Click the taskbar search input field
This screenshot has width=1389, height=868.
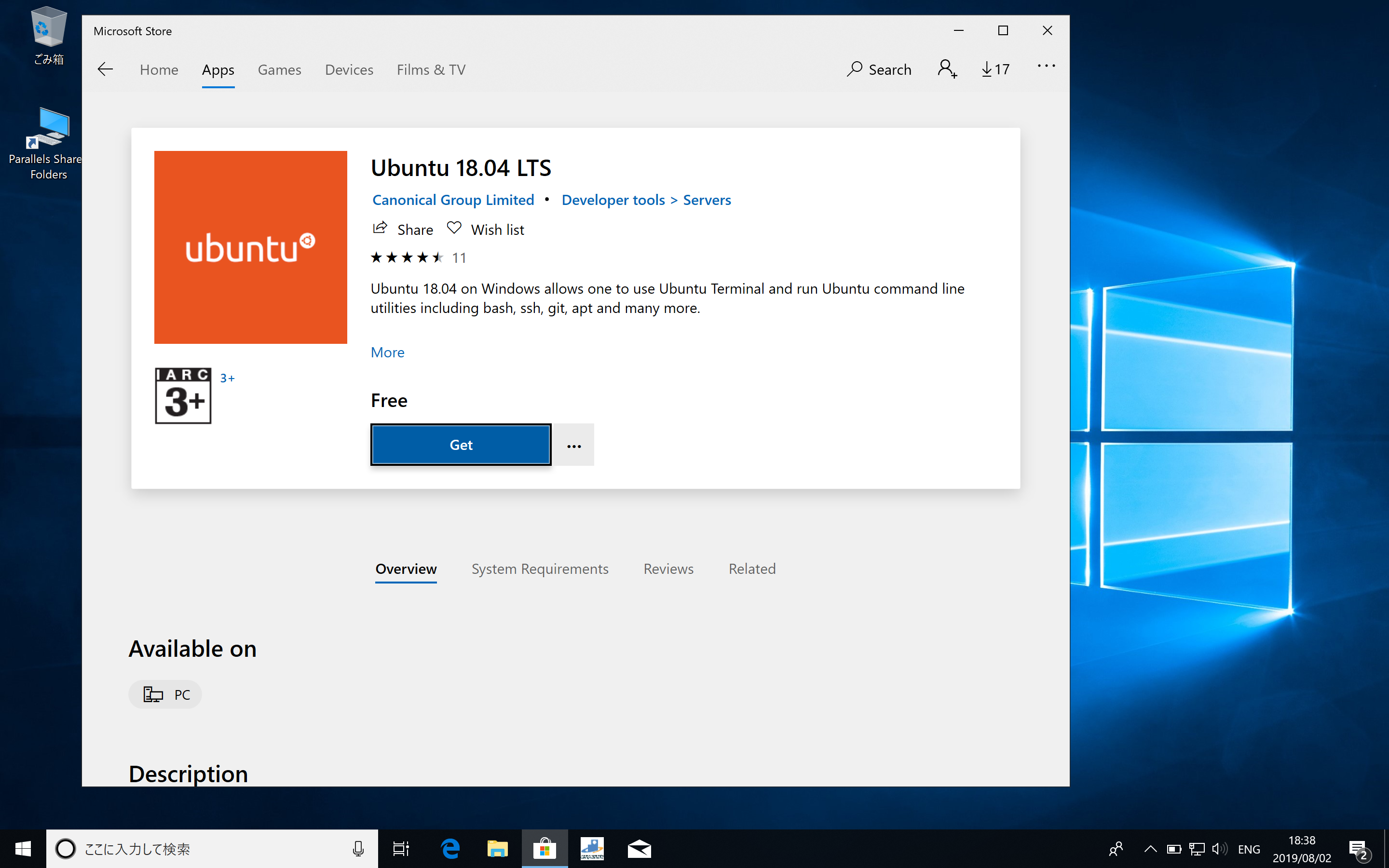212,848
